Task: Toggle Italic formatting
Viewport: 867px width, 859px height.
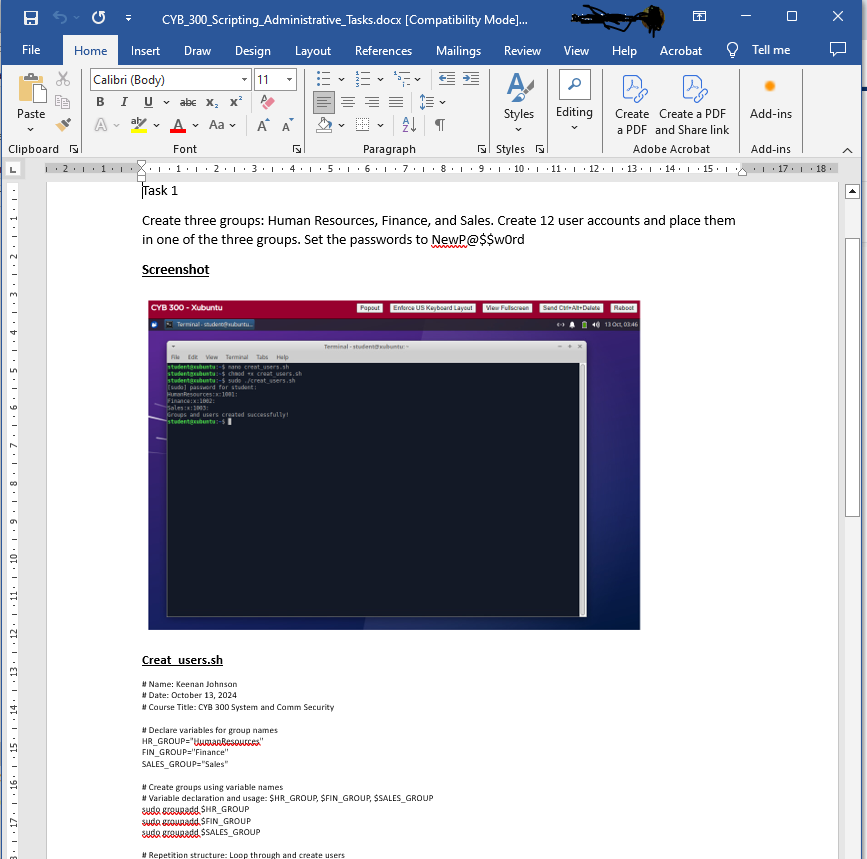Action: tap(124, 102)
